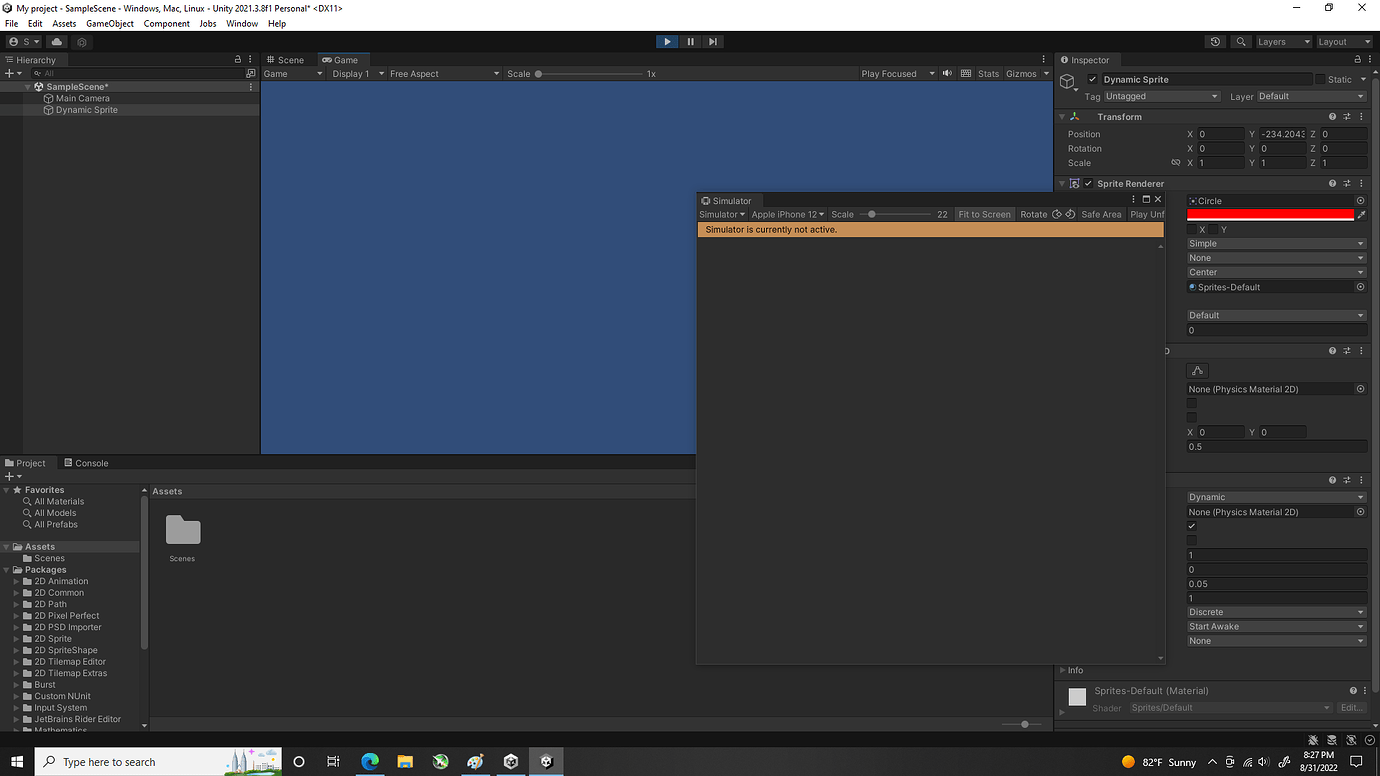Open the Apple iPhone 12 device dropdown
Screen dimensions: 1380x776
coord(787,214)
